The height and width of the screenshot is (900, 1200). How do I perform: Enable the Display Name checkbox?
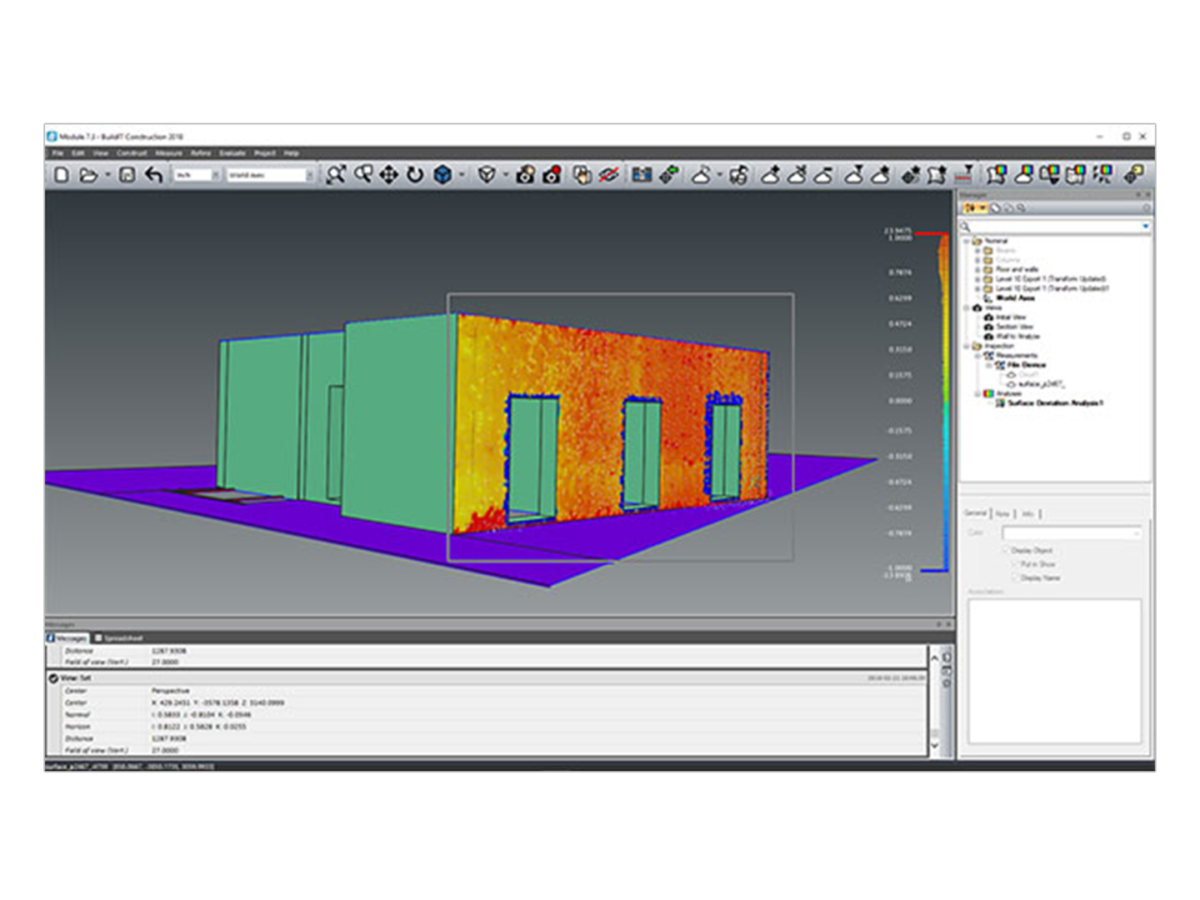click(x=1015, y=577)
